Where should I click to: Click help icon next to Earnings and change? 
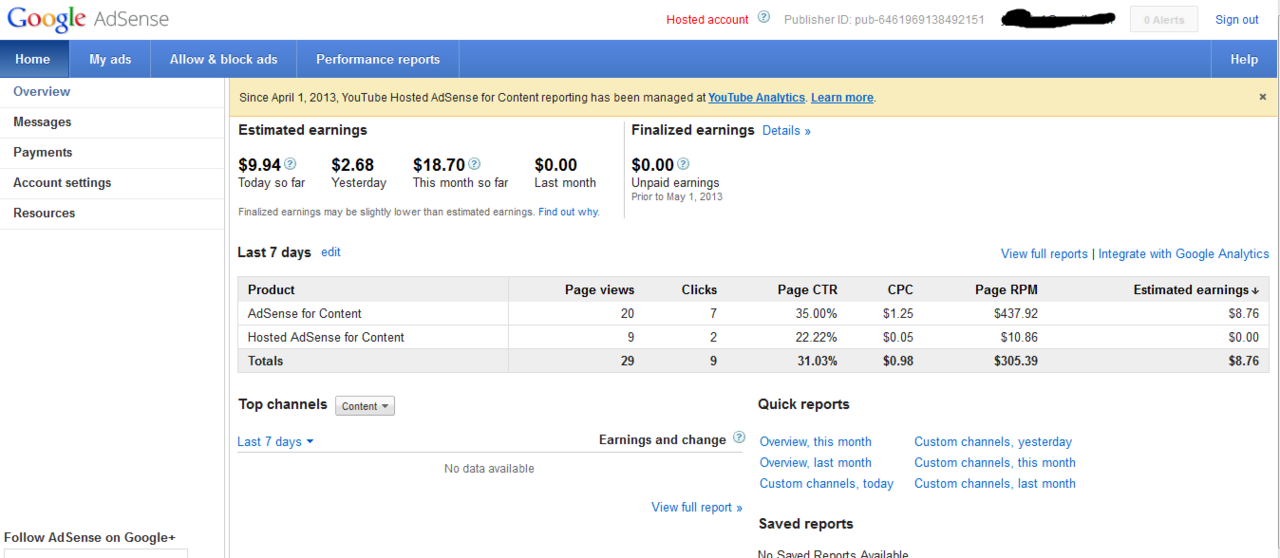coord(739,438)
